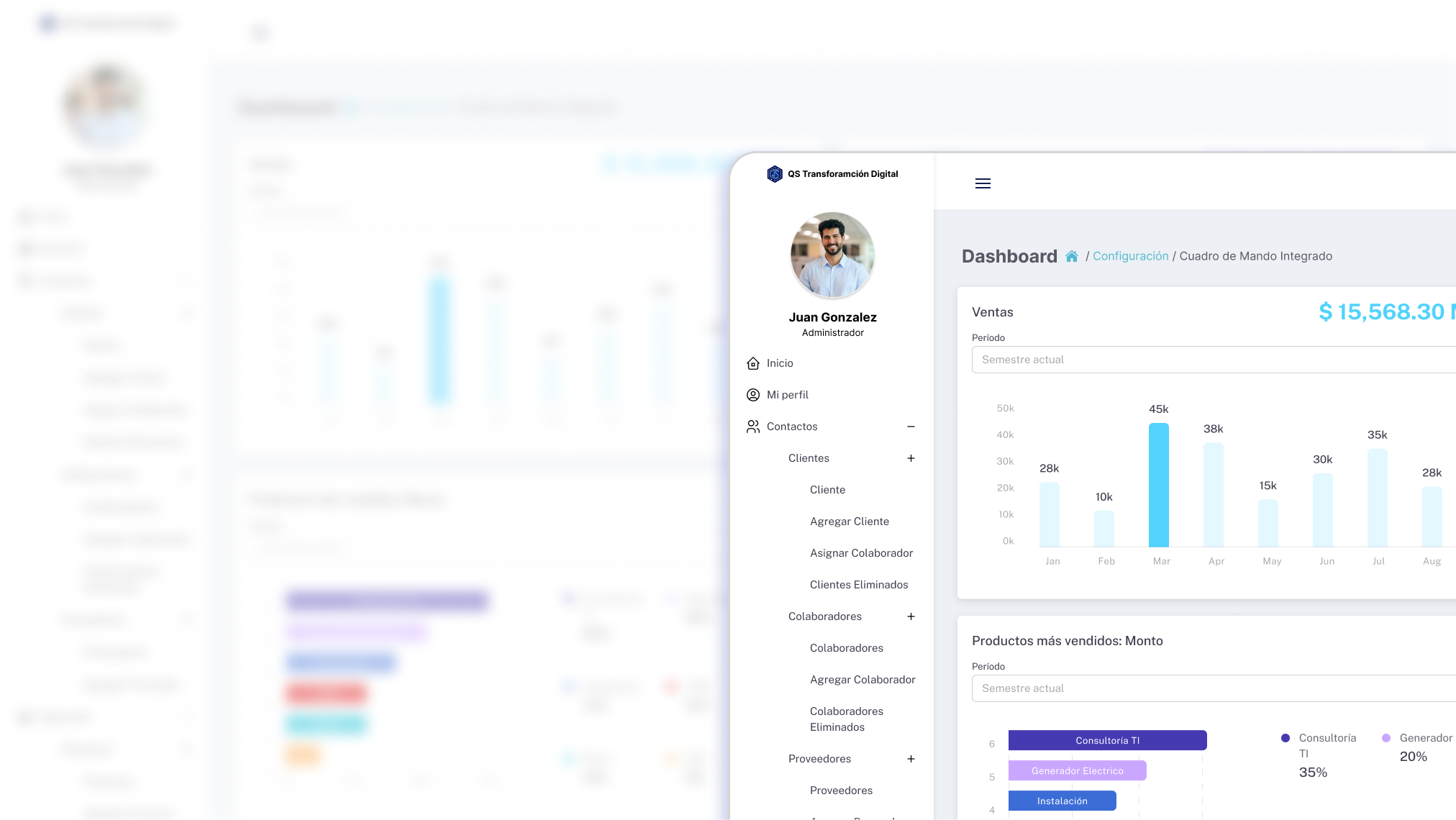Open Asignar Colaborador
1456x820 pixels.
click(x=861, y=553)
